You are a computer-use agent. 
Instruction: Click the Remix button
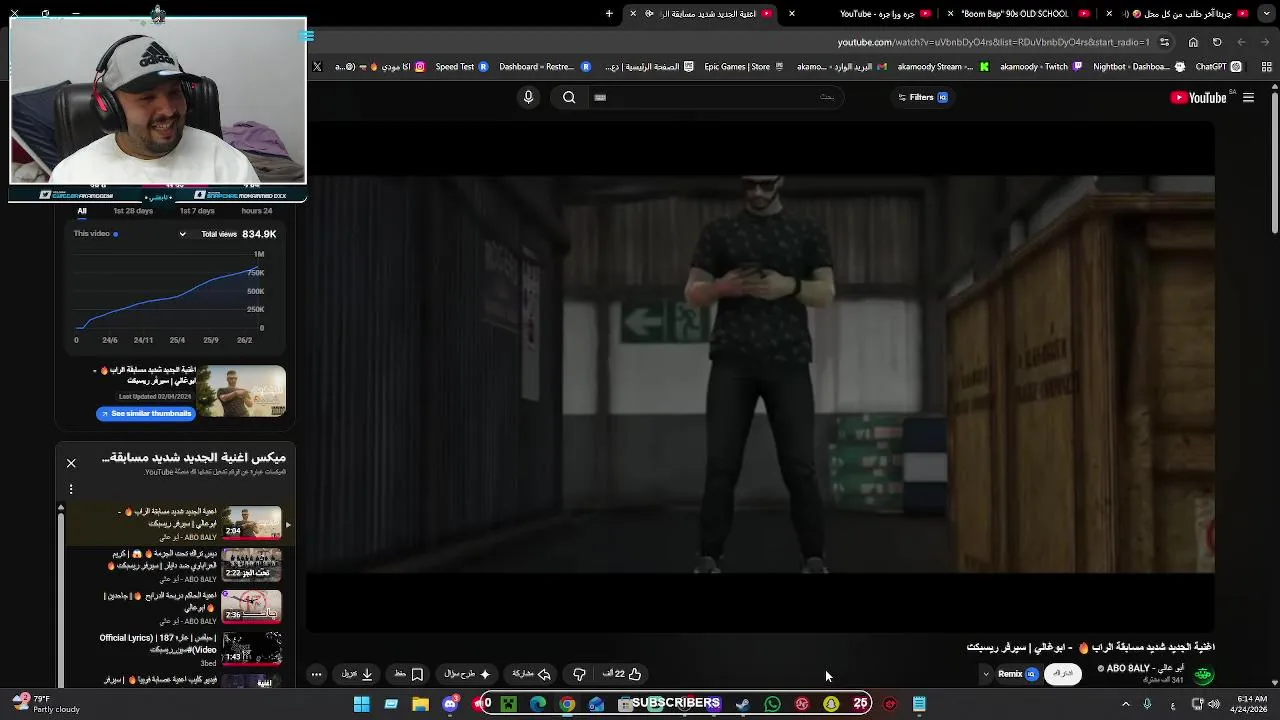coord(1017,674)
